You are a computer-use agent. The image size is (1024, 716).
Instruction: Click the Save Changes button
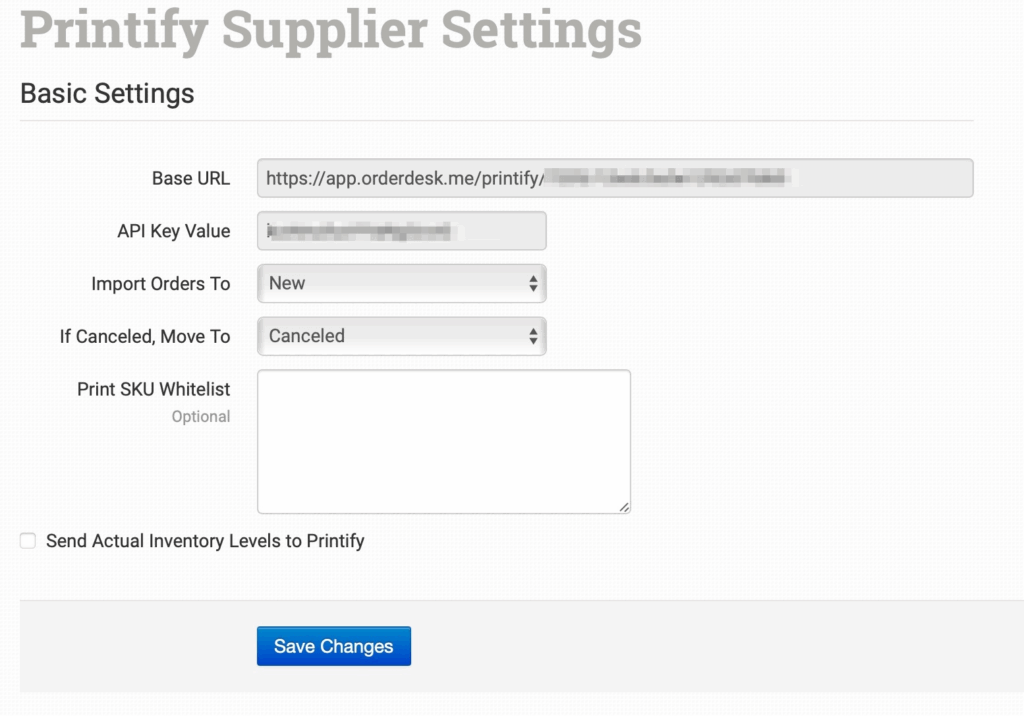coord(333,646)
